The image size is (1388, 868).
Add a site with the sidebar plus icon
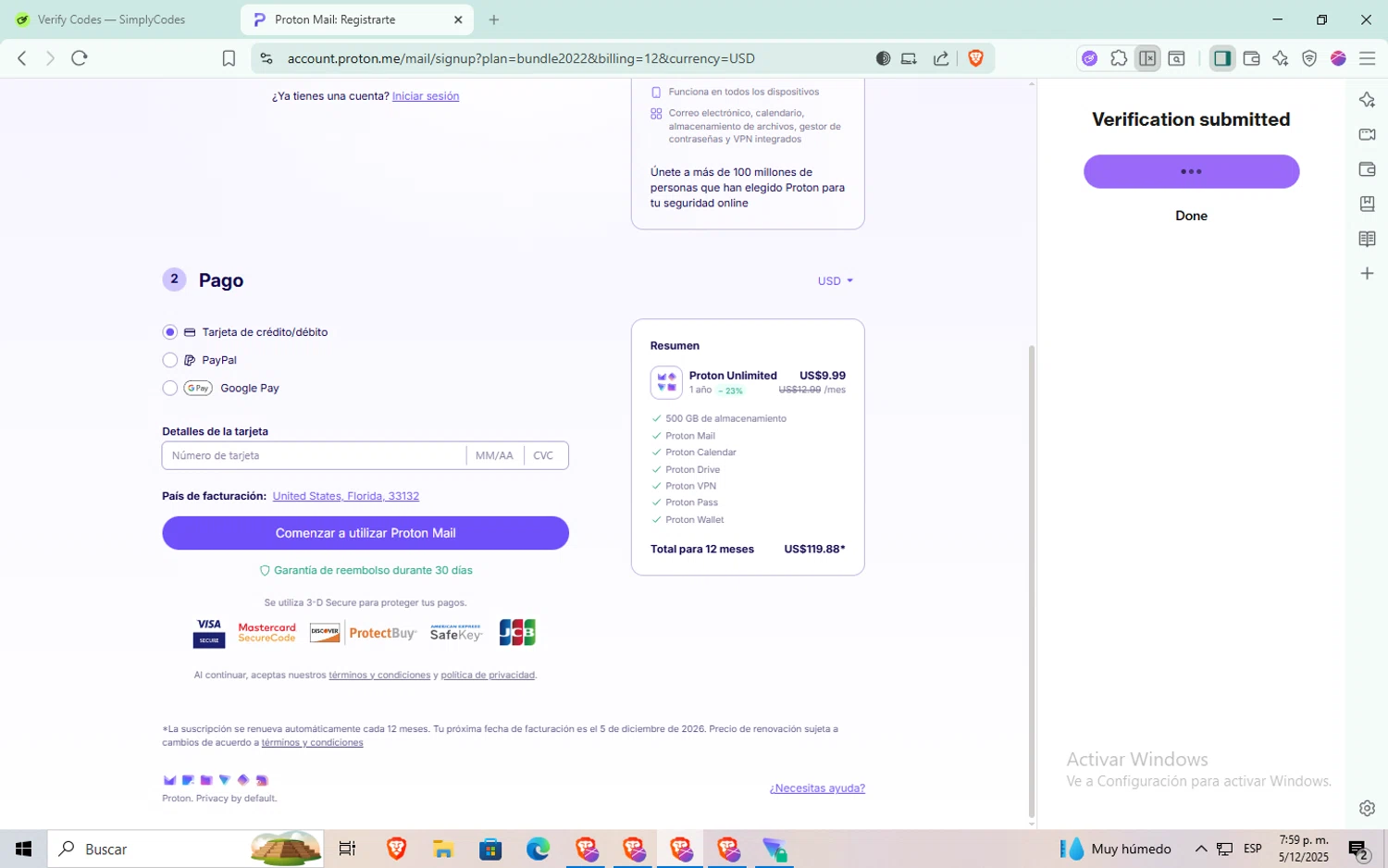tap(1367, 273)
